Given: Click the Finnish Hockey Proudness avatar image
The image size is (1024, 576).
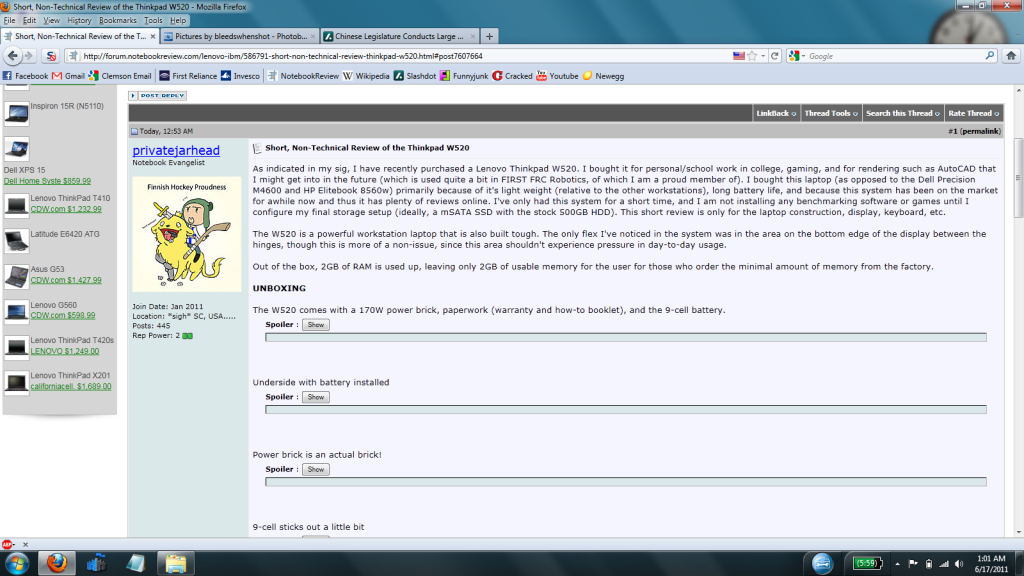Looking at the screenshot, I should 187,234.
